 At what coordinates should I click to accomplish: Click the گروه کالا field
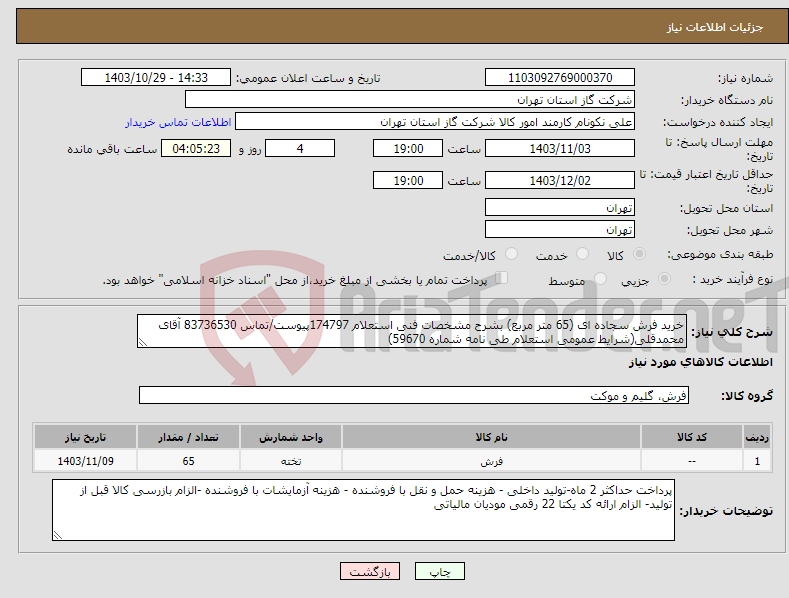pos(414,395)
